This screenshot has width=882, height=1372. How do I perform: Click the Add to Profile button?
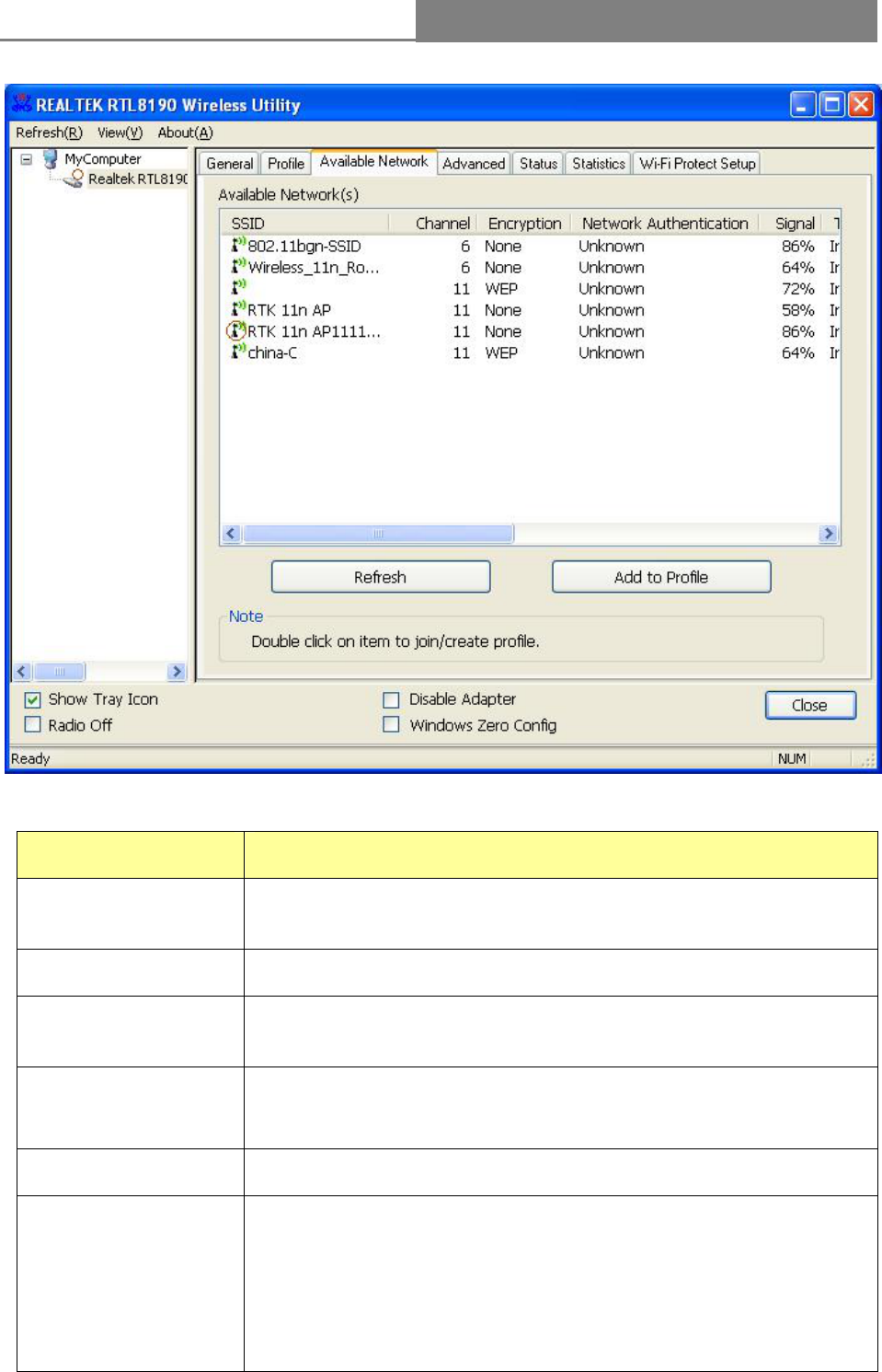coord(661,577)
